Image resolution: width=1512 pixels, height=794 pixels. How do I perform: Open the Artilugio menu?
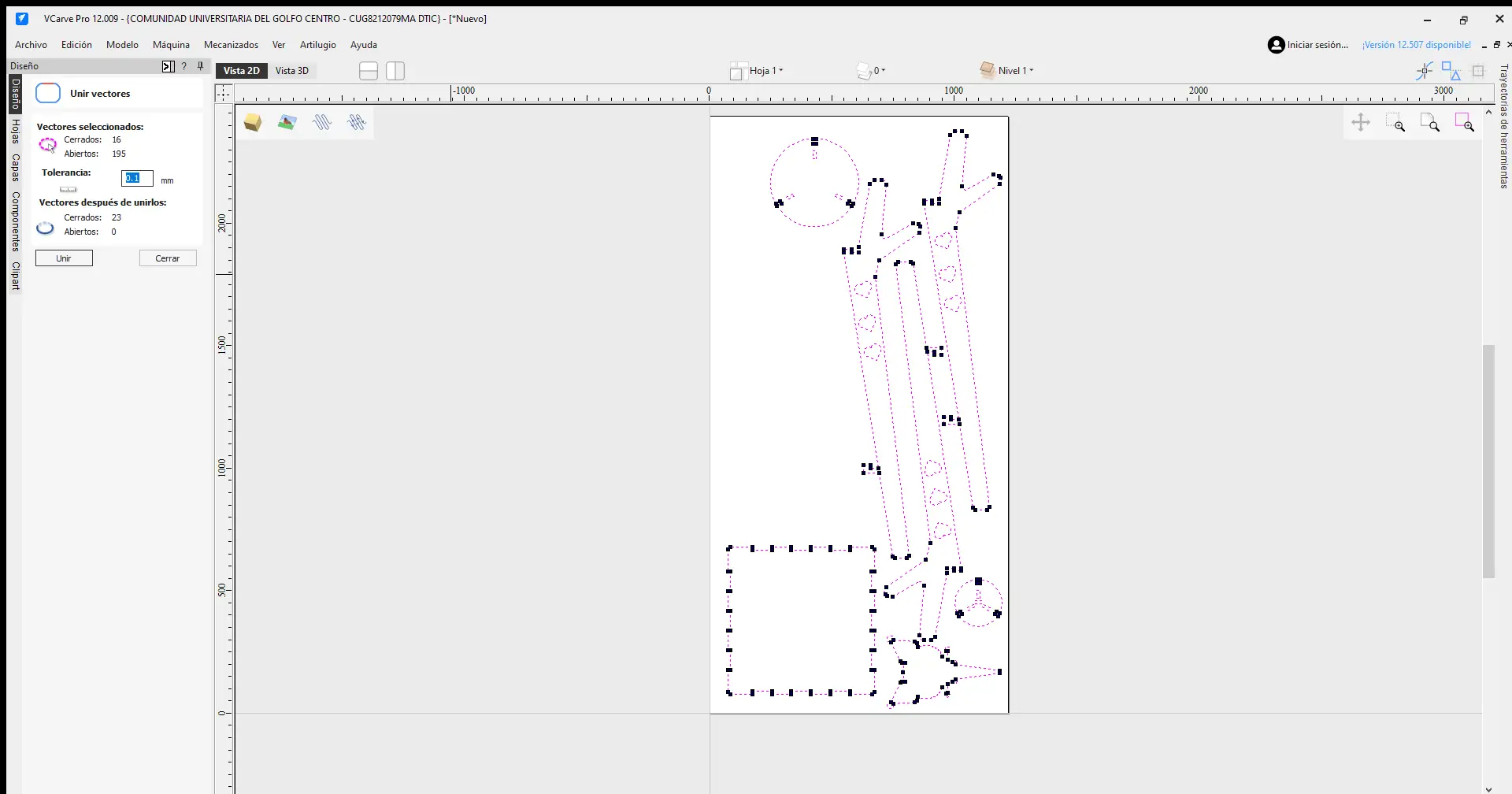pyautogui.click(x=317, y=45)
